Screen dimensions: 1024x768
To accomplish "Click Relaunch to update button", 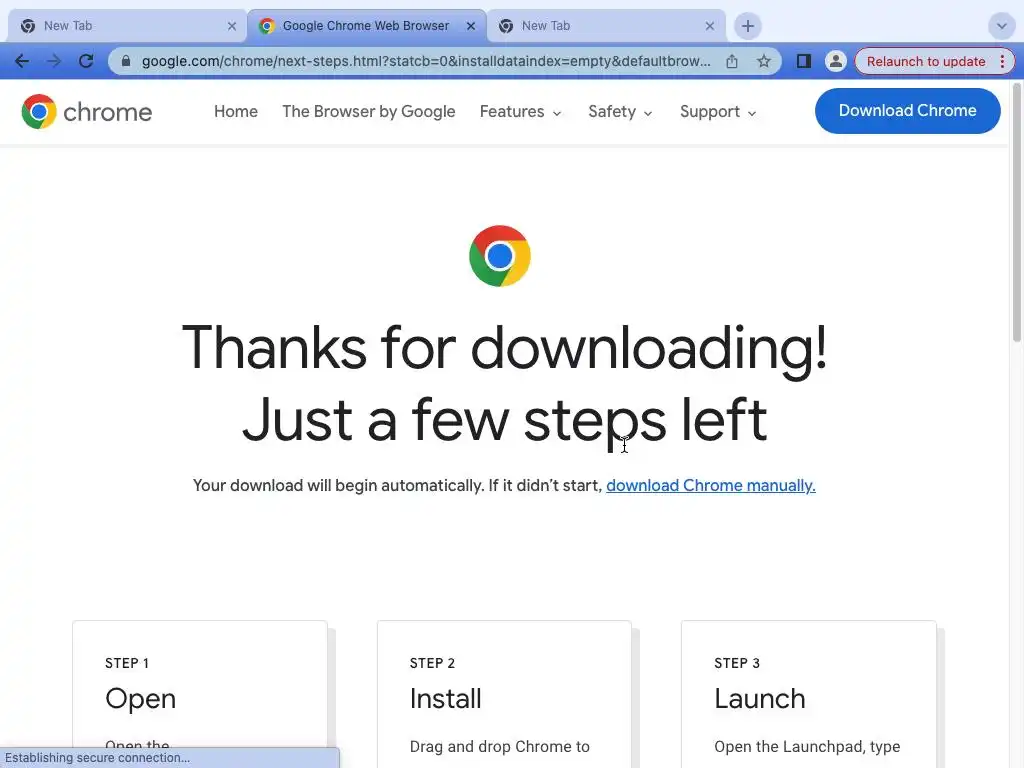I will [925, 61].
